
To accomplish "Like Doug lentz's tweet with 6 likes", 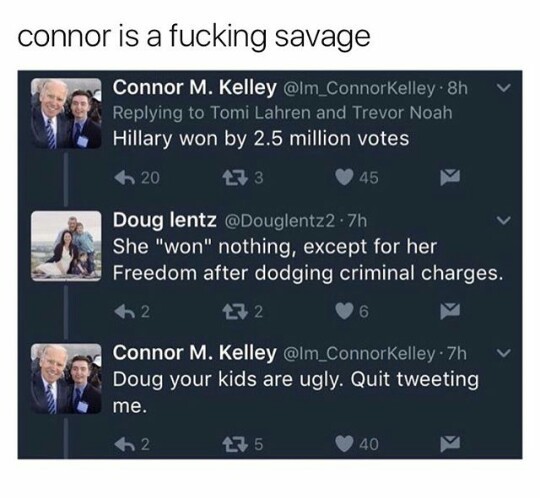I will click(x=345, y=311).
